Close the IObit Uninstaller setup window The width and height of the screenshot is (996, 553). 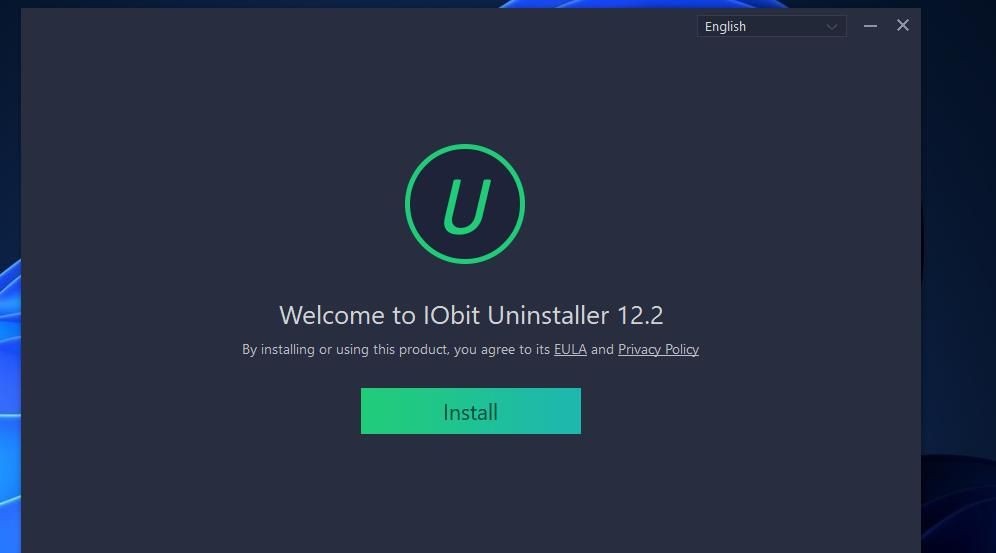tap(903, 25)
